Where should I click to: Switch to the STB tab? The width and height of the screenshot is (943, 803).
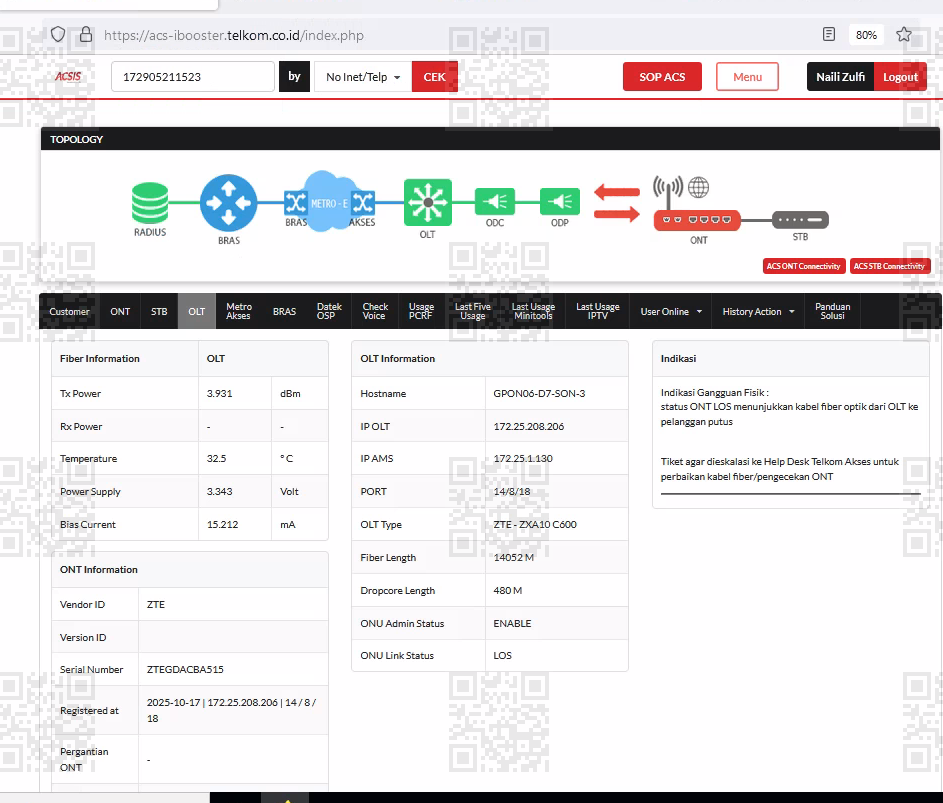159,312
